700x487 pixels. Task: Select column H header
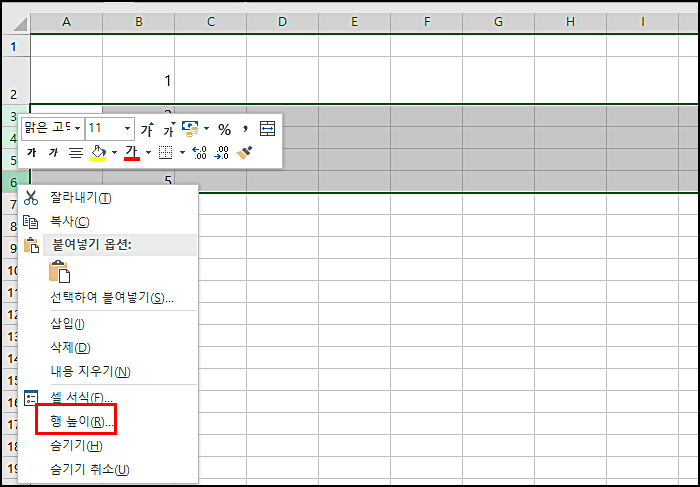(x=571, y=22)
